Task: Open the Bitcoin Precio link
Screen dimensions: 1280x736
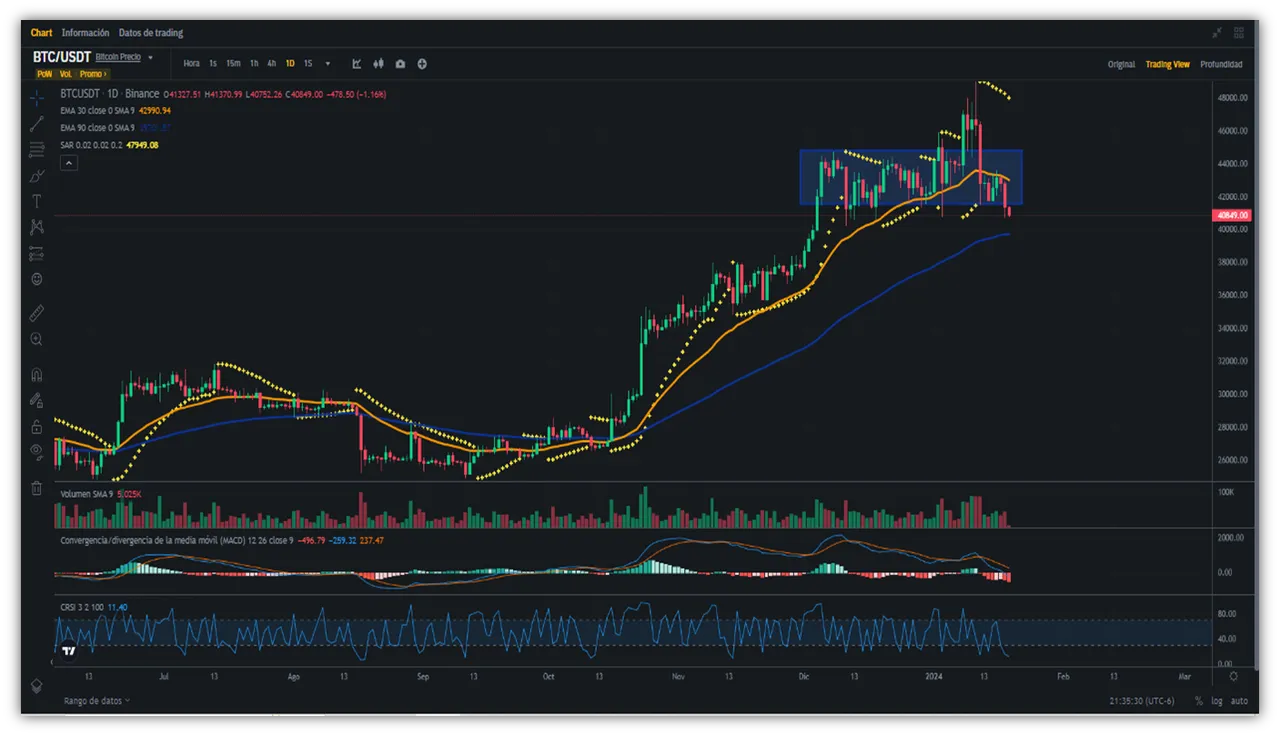Action: click(x=118, y=57)
